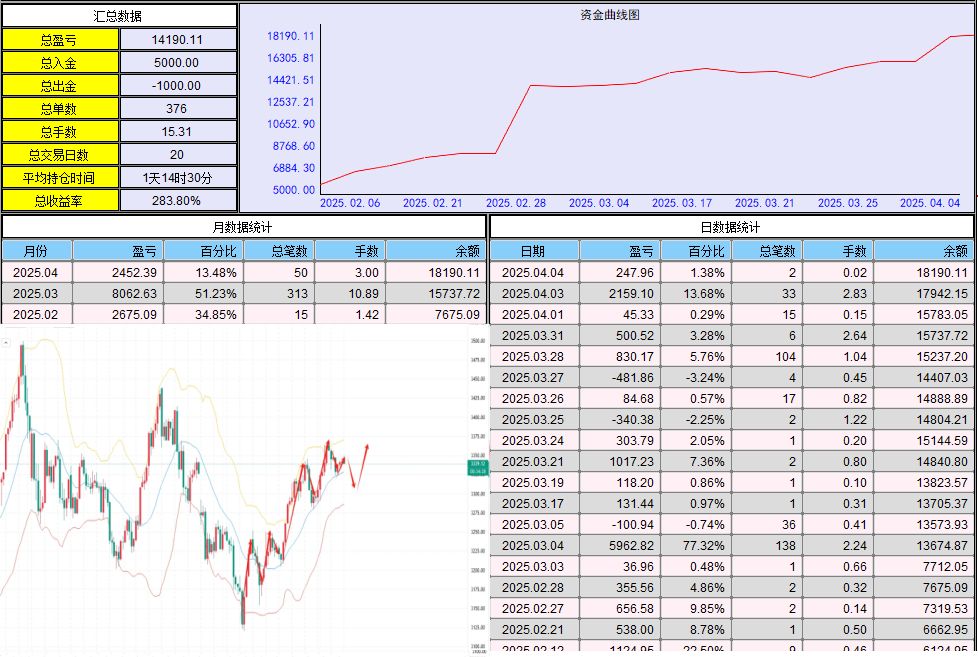
Task: Click the deposit value 5000.00
Action: [x=178, y=62]
